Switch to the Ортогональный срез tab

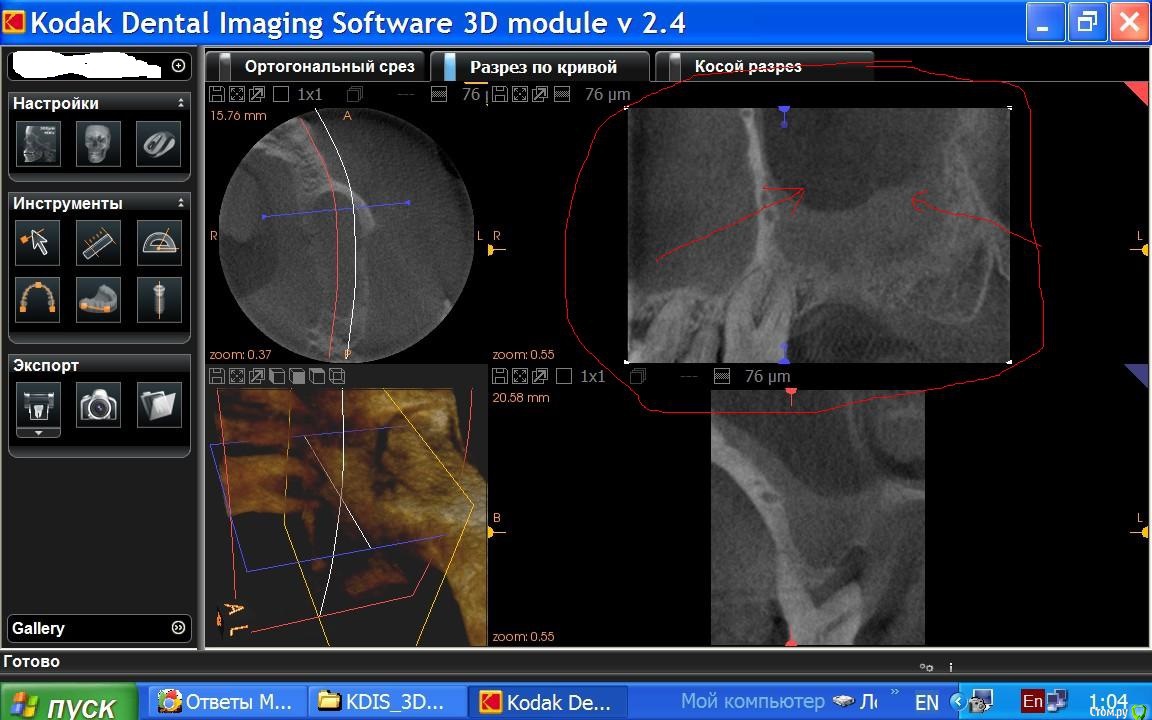328,67
